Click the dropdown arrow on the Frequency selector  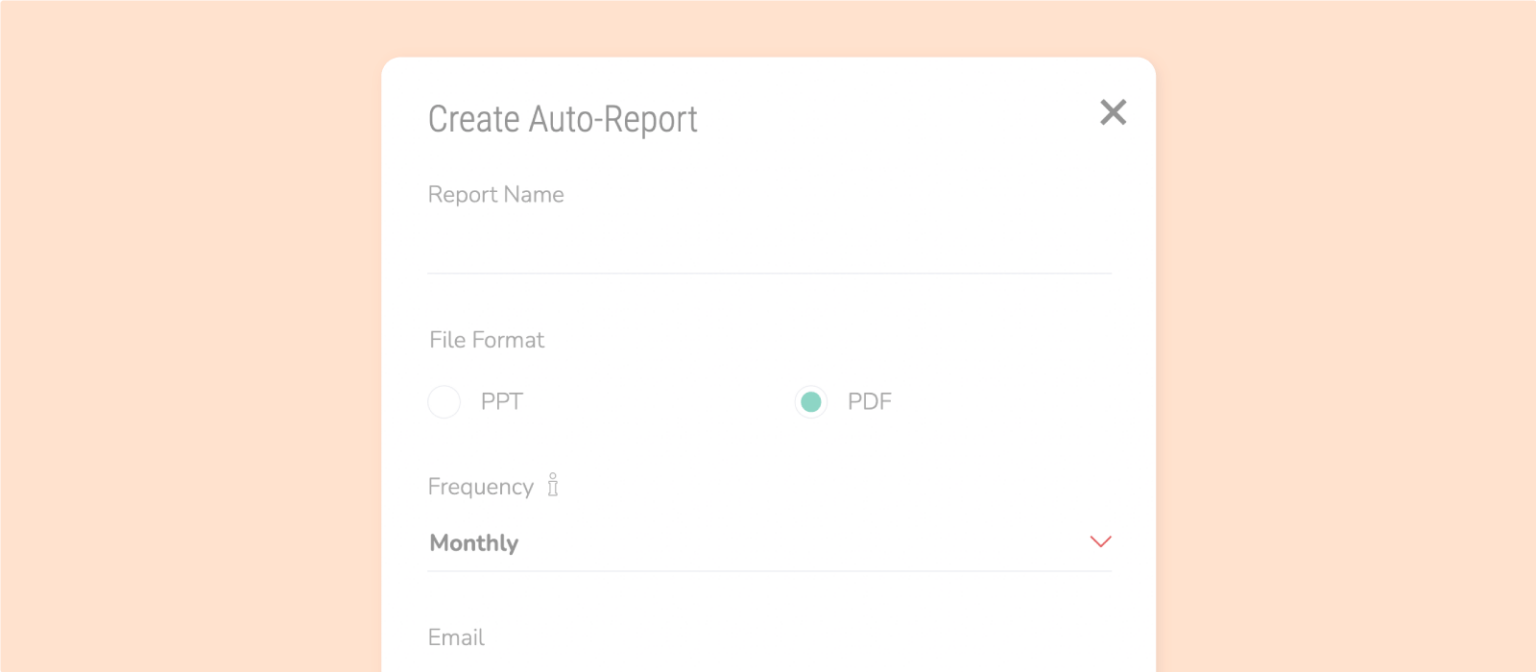pyautogui.click(x=1100, y=541)
